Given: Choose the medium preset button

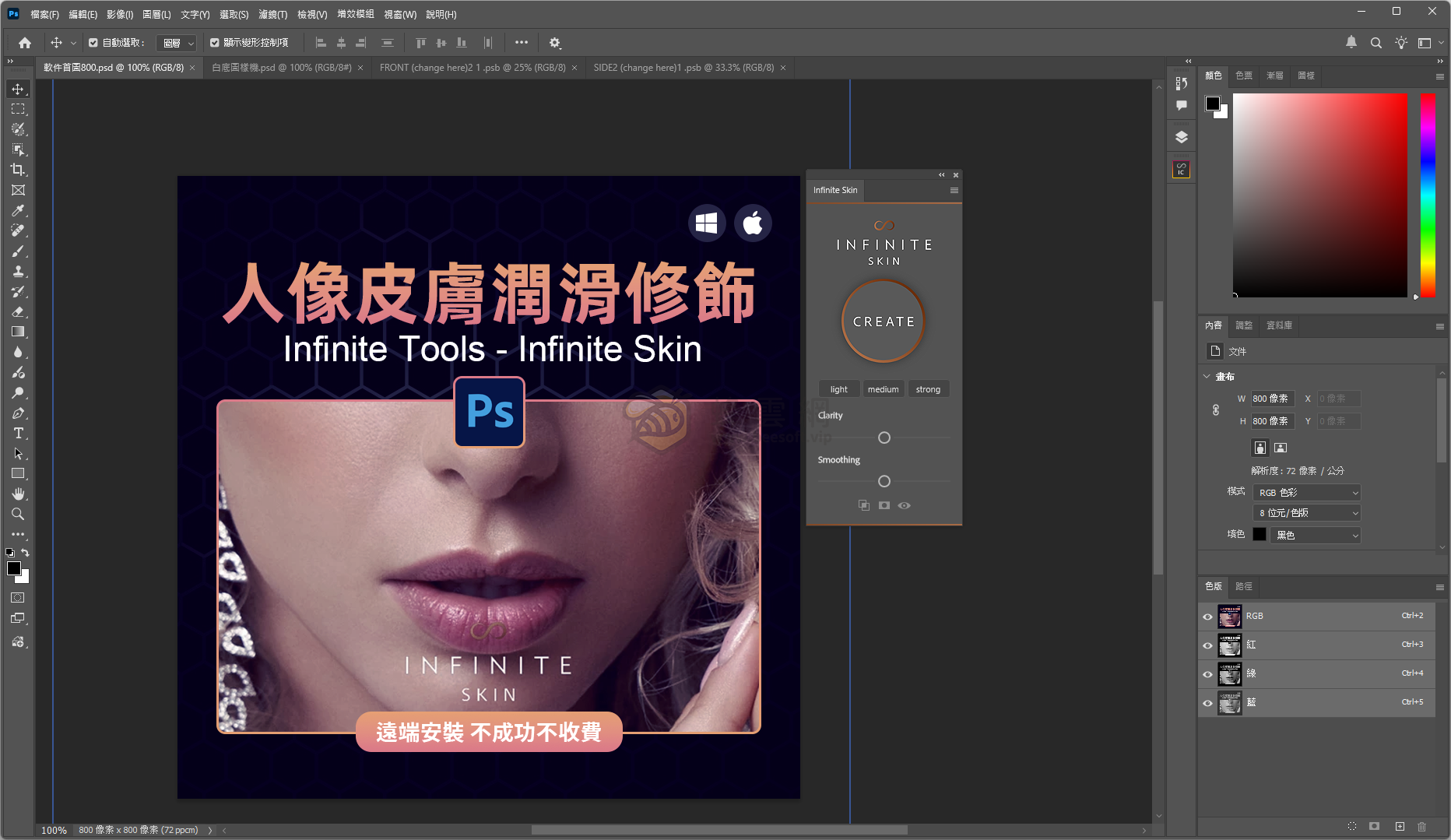Looking at the screenshot, I should 883,389.
